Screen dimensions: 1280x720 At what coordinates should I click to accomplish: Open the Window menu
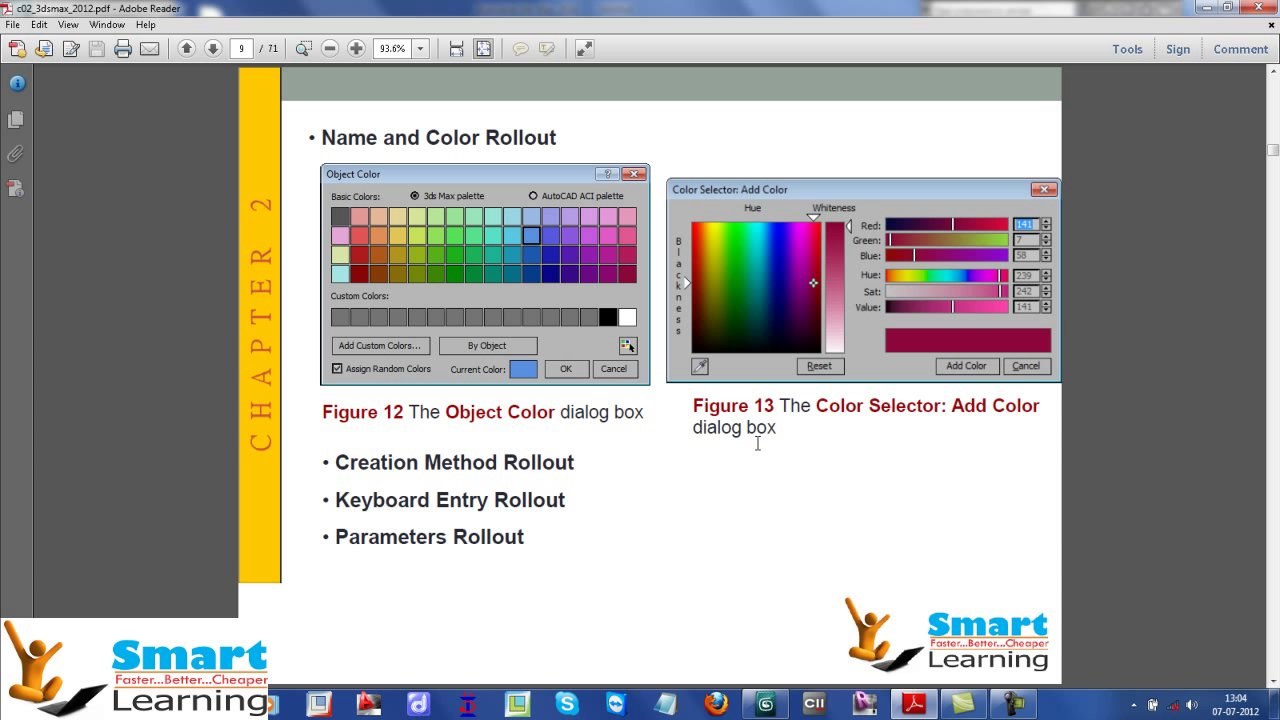click(x=107, y=24)
